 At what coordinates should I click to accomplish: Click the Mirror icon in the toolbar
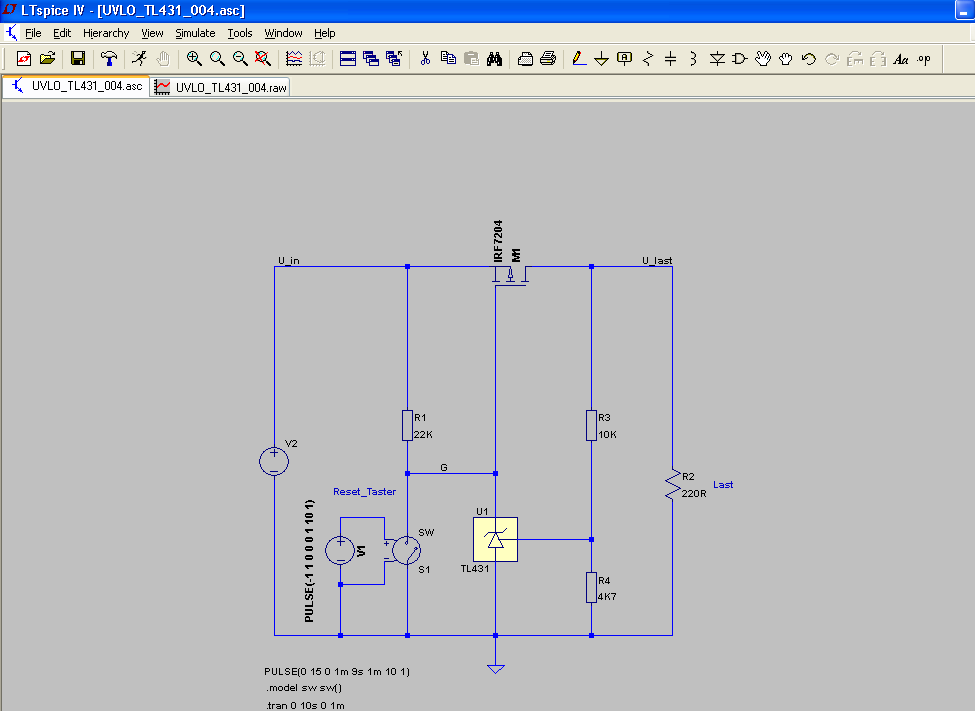coord(878,58)
